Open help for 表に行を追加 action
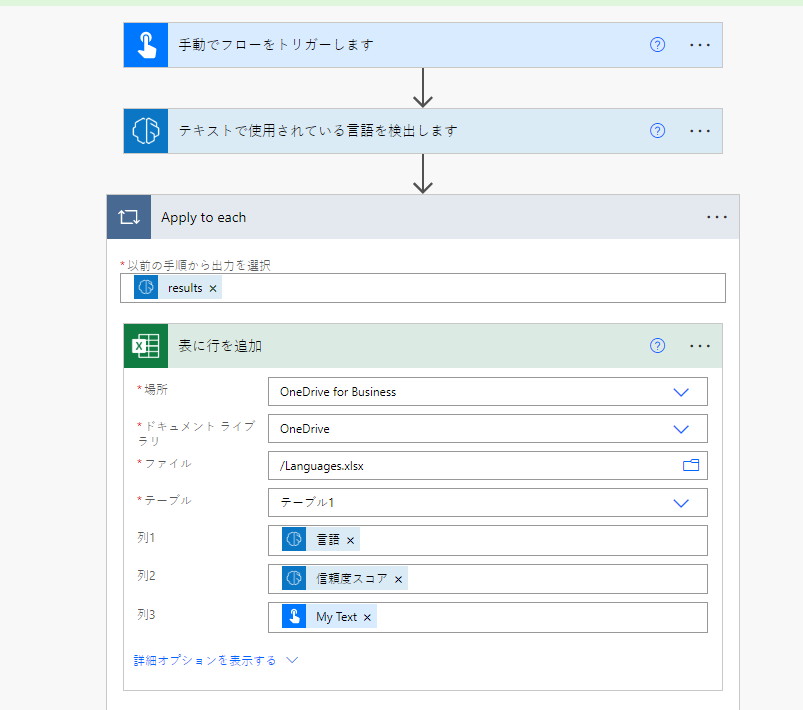The height and width of the screenshot is (710, 803). tap(657, 346)
